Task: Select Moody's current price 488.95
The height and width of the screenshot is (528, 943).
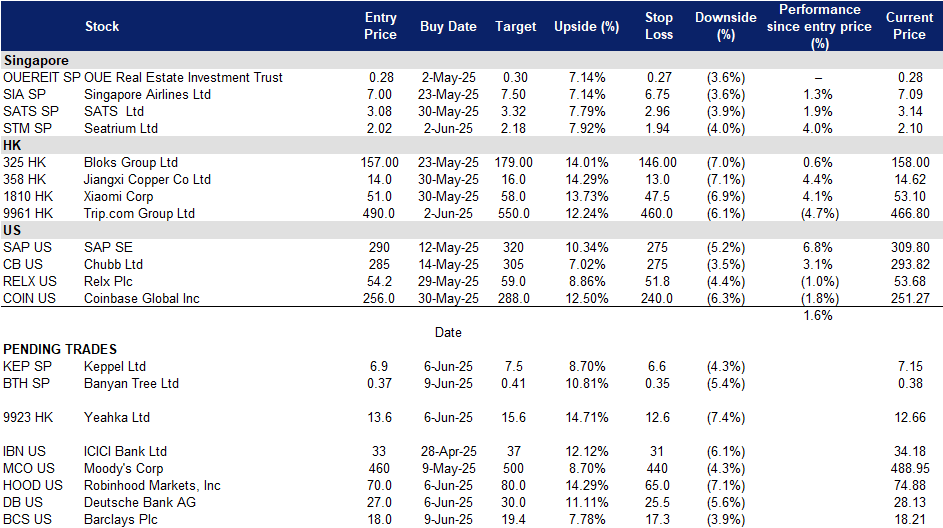Action: [910, 468]
